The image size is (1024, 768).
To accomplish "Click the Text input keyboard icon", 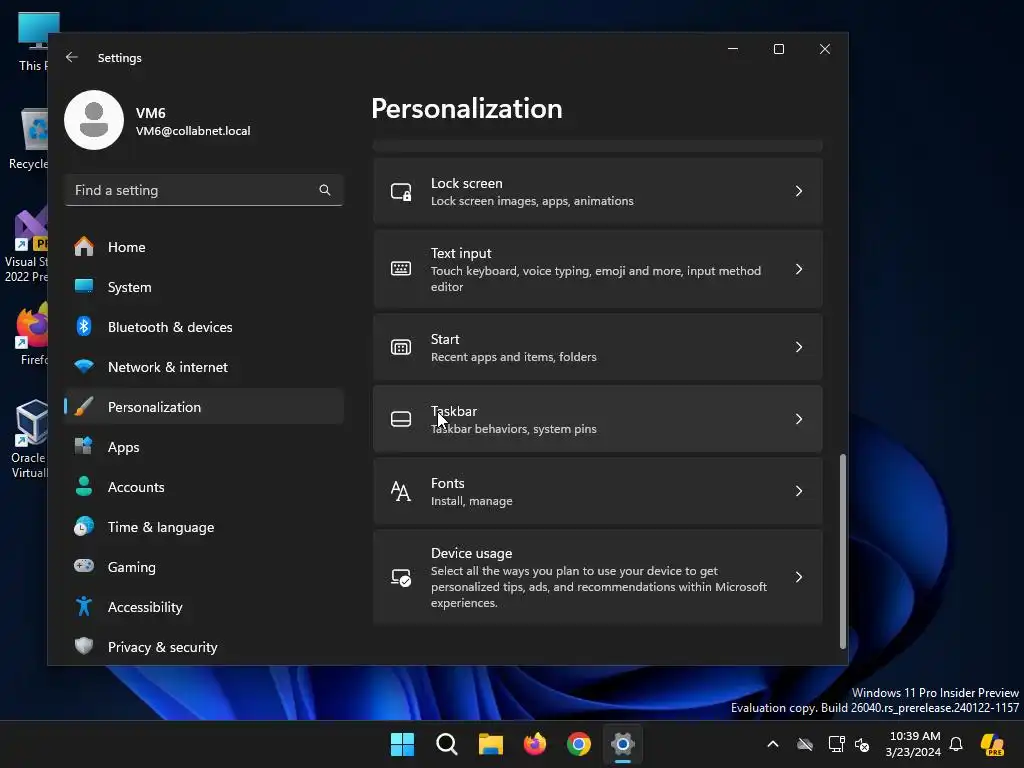I will [x=401, y=269].
